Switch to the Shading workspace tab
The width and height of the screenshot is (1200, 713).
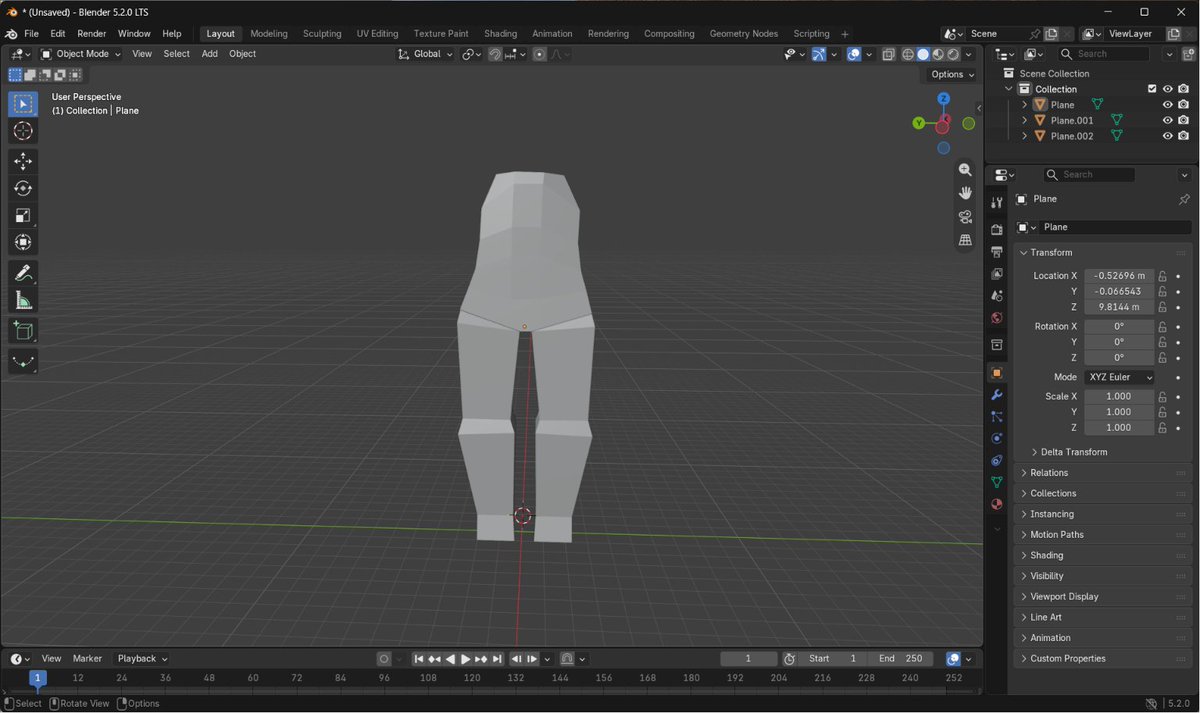click(x=500, y=34)
